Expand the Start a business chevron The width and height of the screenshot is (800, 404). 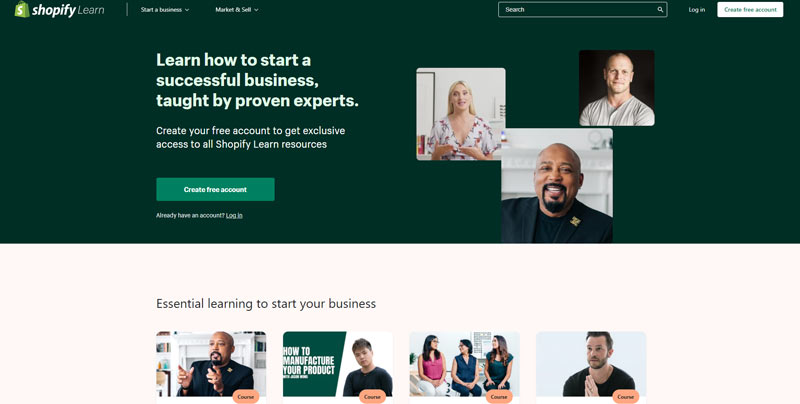[187, 10]
